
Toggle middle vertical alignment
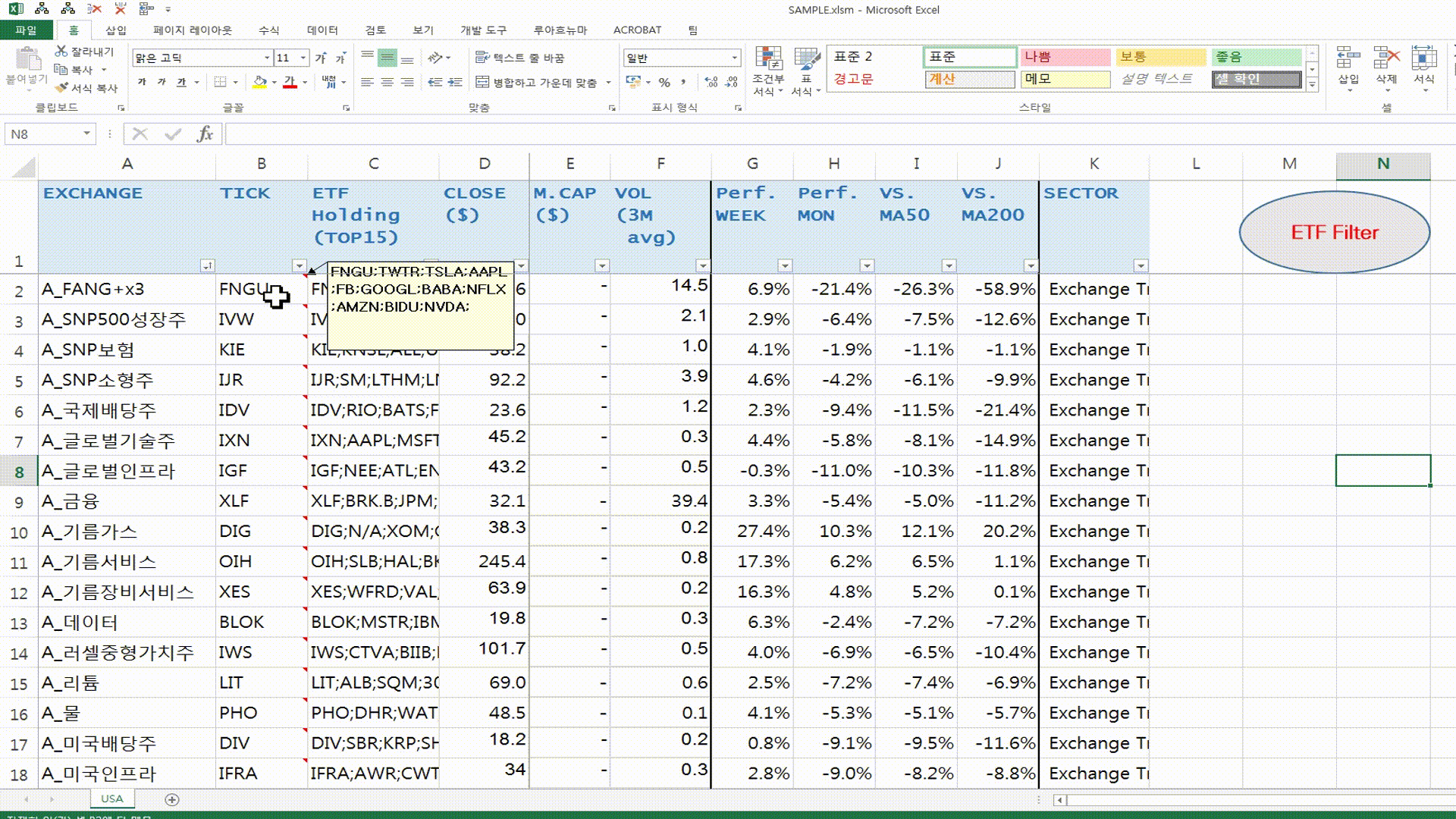(x=387, y=58)
